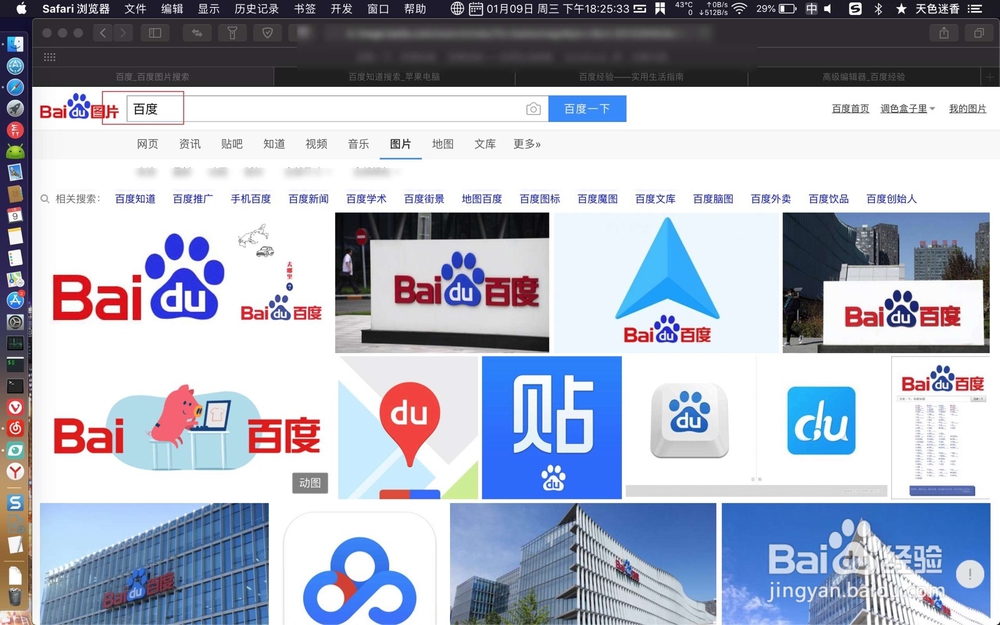Go to the 视频 search category
This screenshot has height=625, width=1000.
coord(316,144)
